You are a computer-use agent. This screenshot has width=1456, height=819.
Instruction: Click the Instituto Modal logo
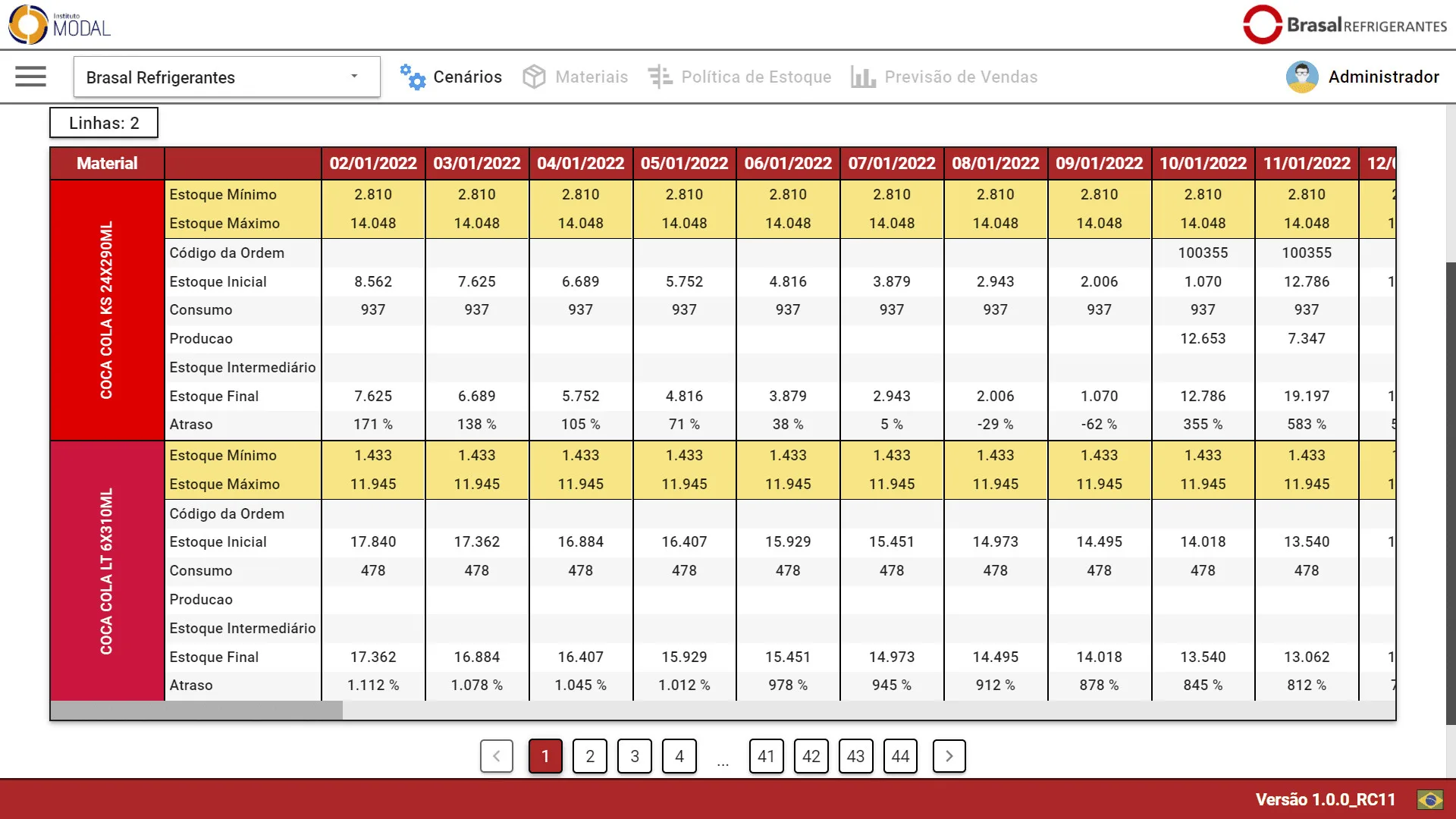(59, 24)
